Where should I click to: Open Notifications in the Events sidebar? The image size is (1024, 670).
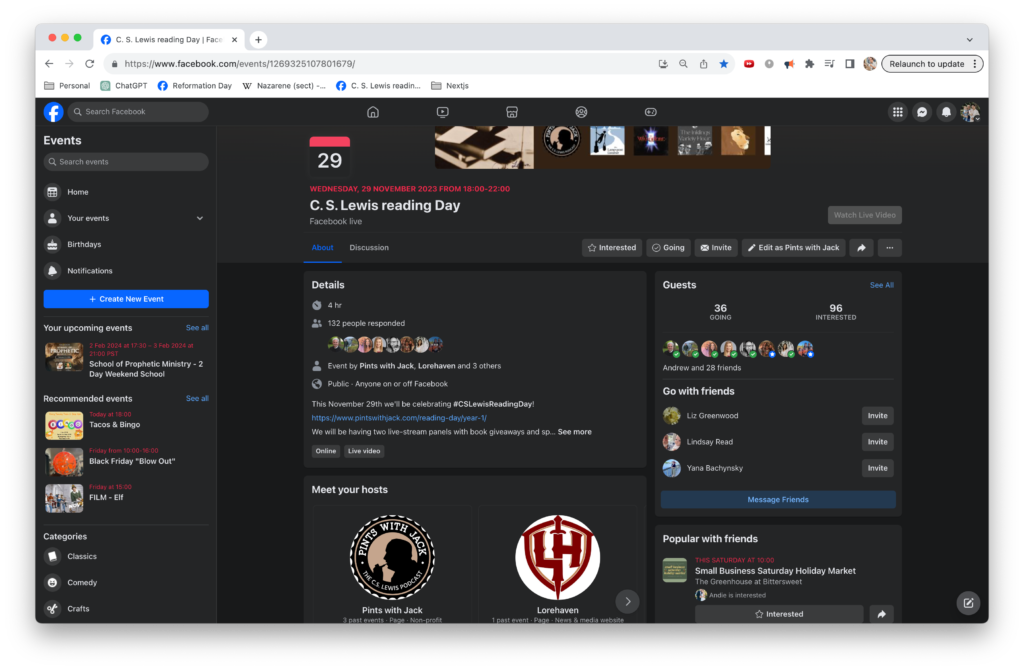(x=126, y=270)
